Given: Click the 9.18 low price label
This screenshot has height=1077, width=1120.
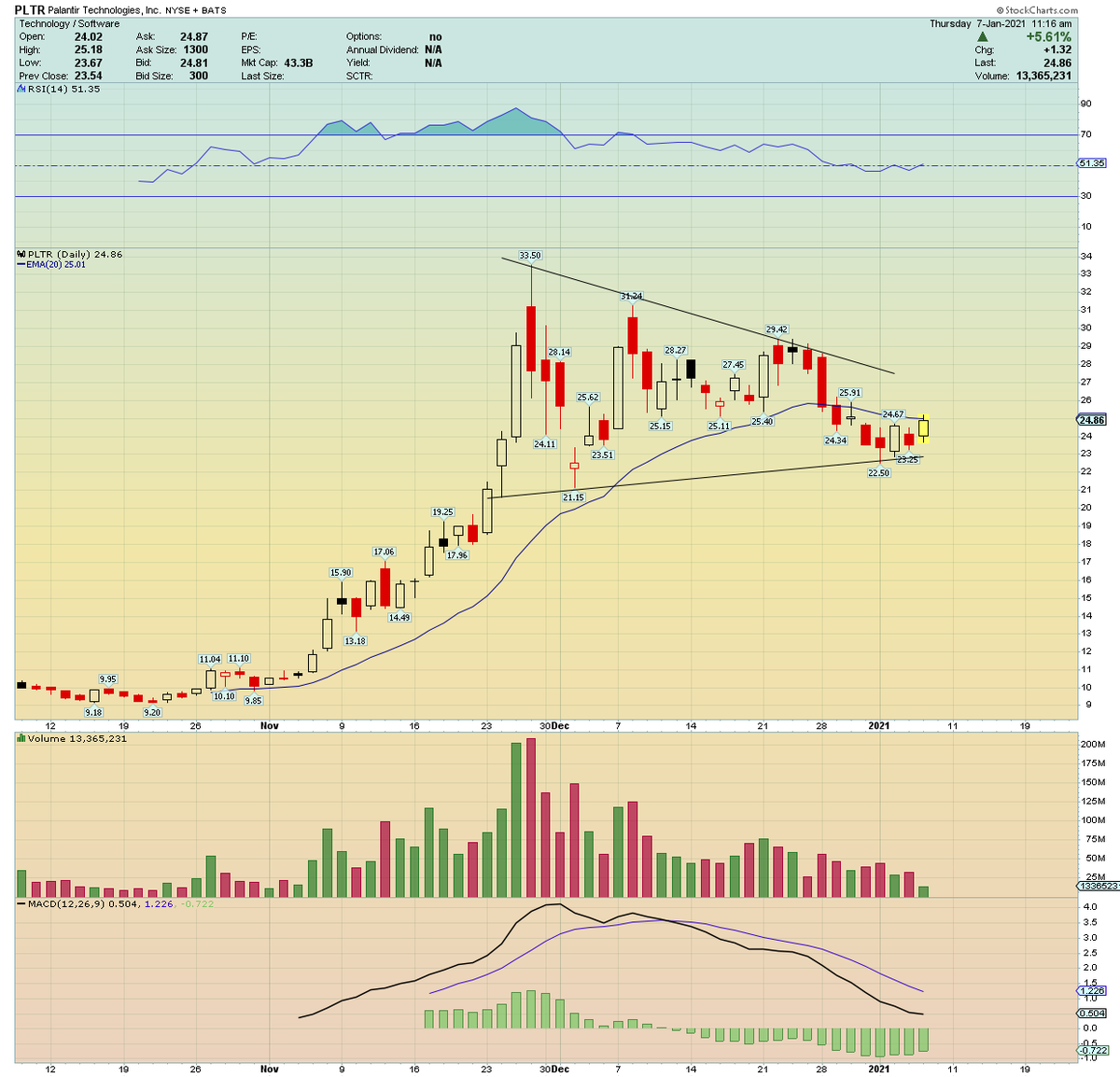Looking at the screenshot, I should point(93,712).
